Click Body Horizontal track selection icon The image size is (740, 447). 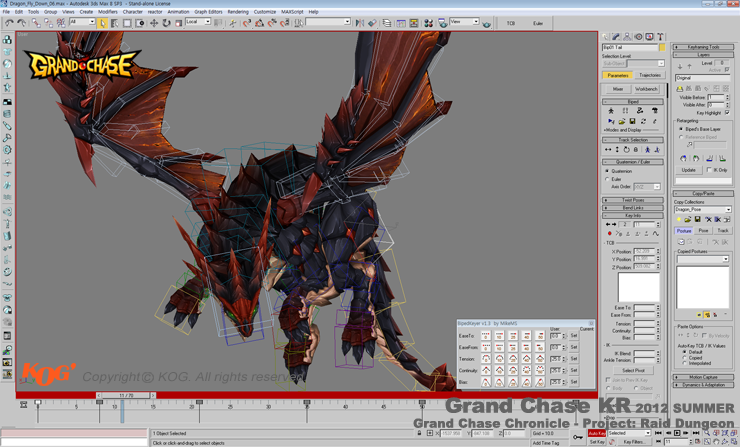(608, 150)
